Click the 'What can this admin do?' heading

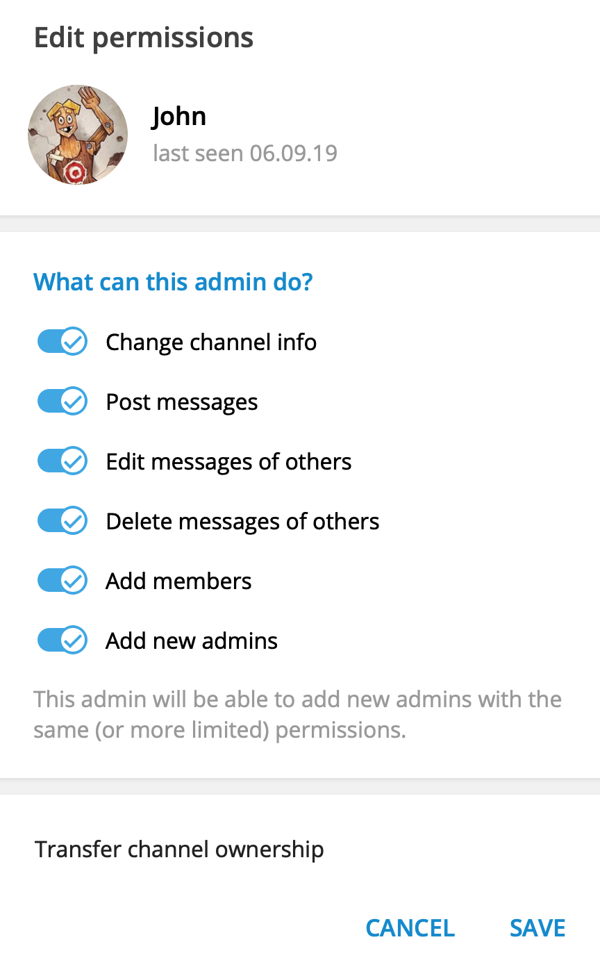[x=173, y=282]
